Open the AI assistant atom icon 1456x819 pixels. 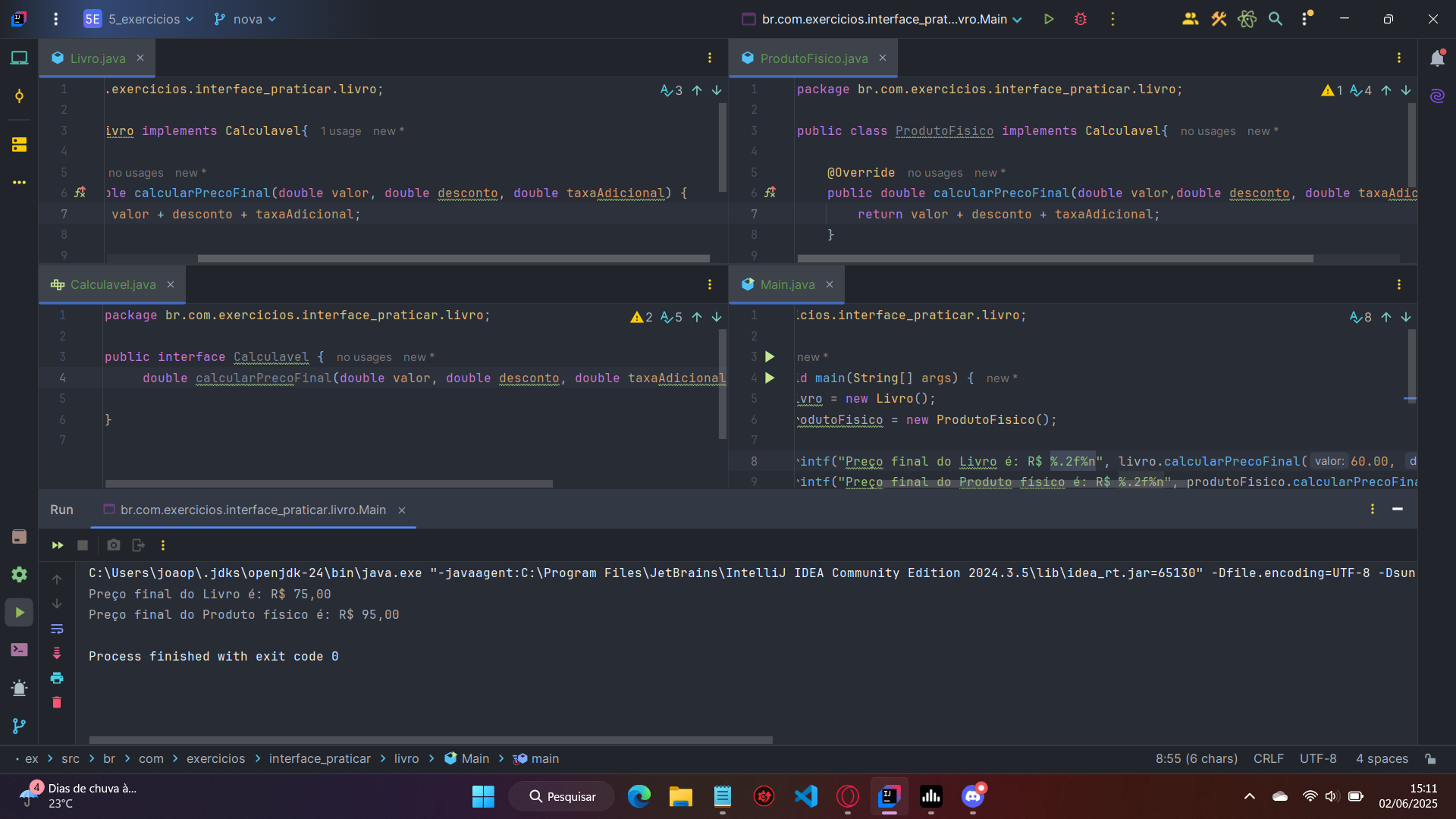[x=1247, y=19]
